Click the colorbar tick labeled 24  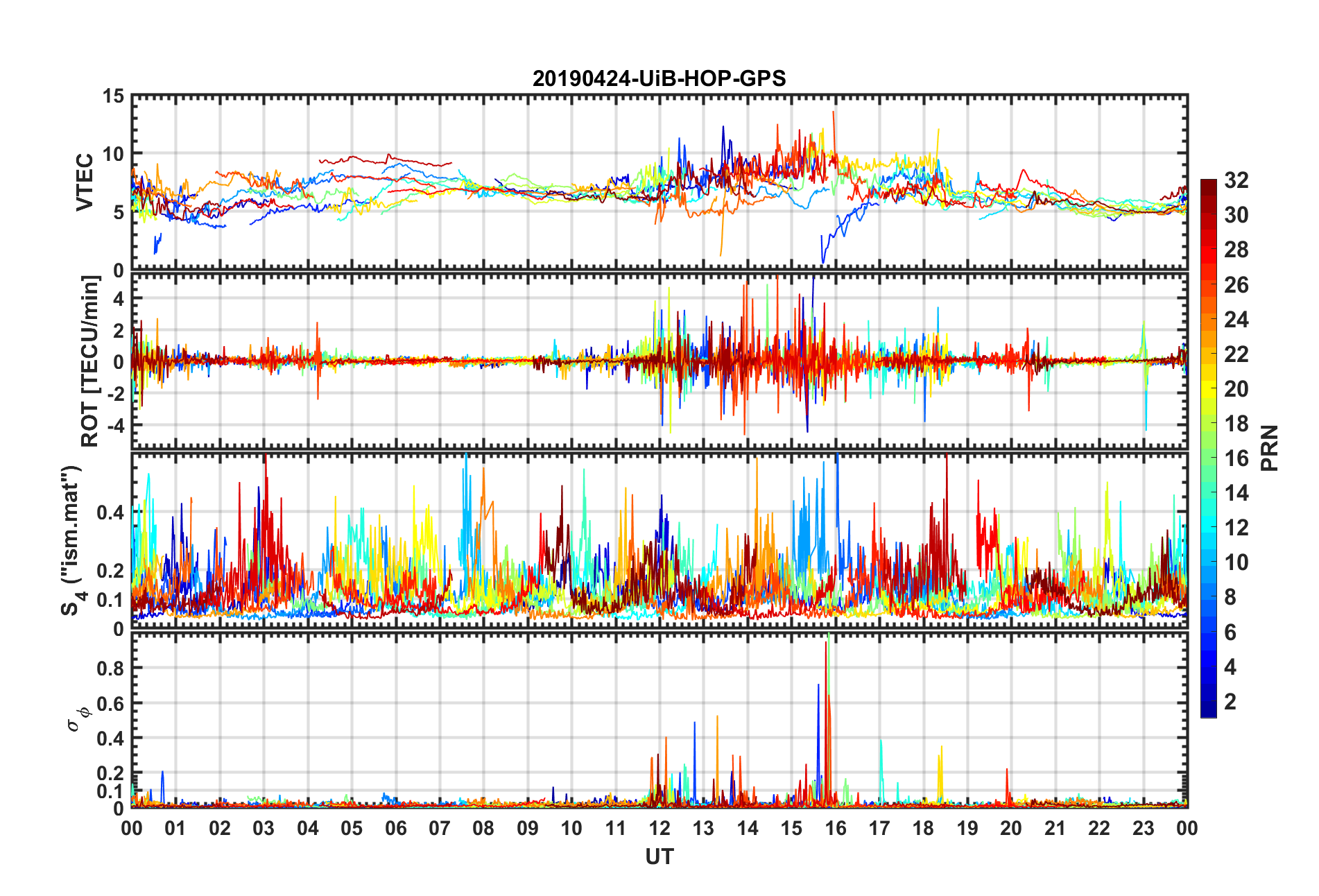click(x=1236, y=320)
